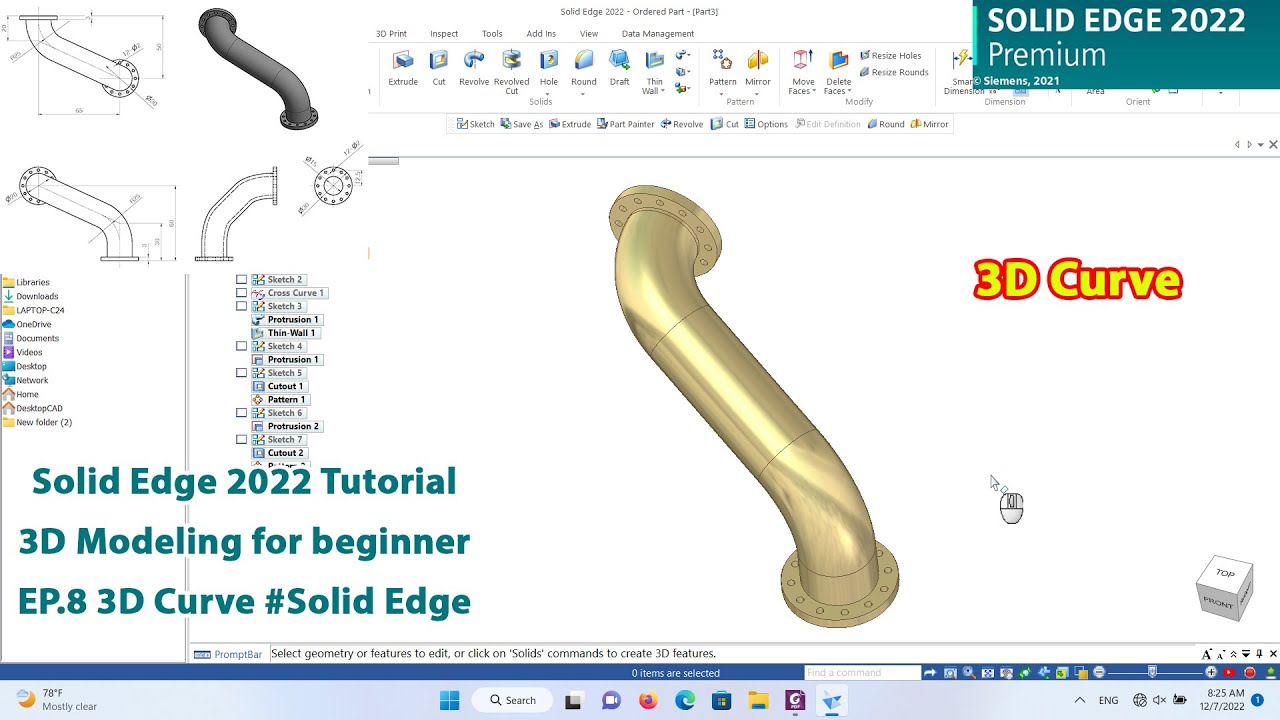Toggle the Sketch 5 checkbox

[x=241, y=373]
